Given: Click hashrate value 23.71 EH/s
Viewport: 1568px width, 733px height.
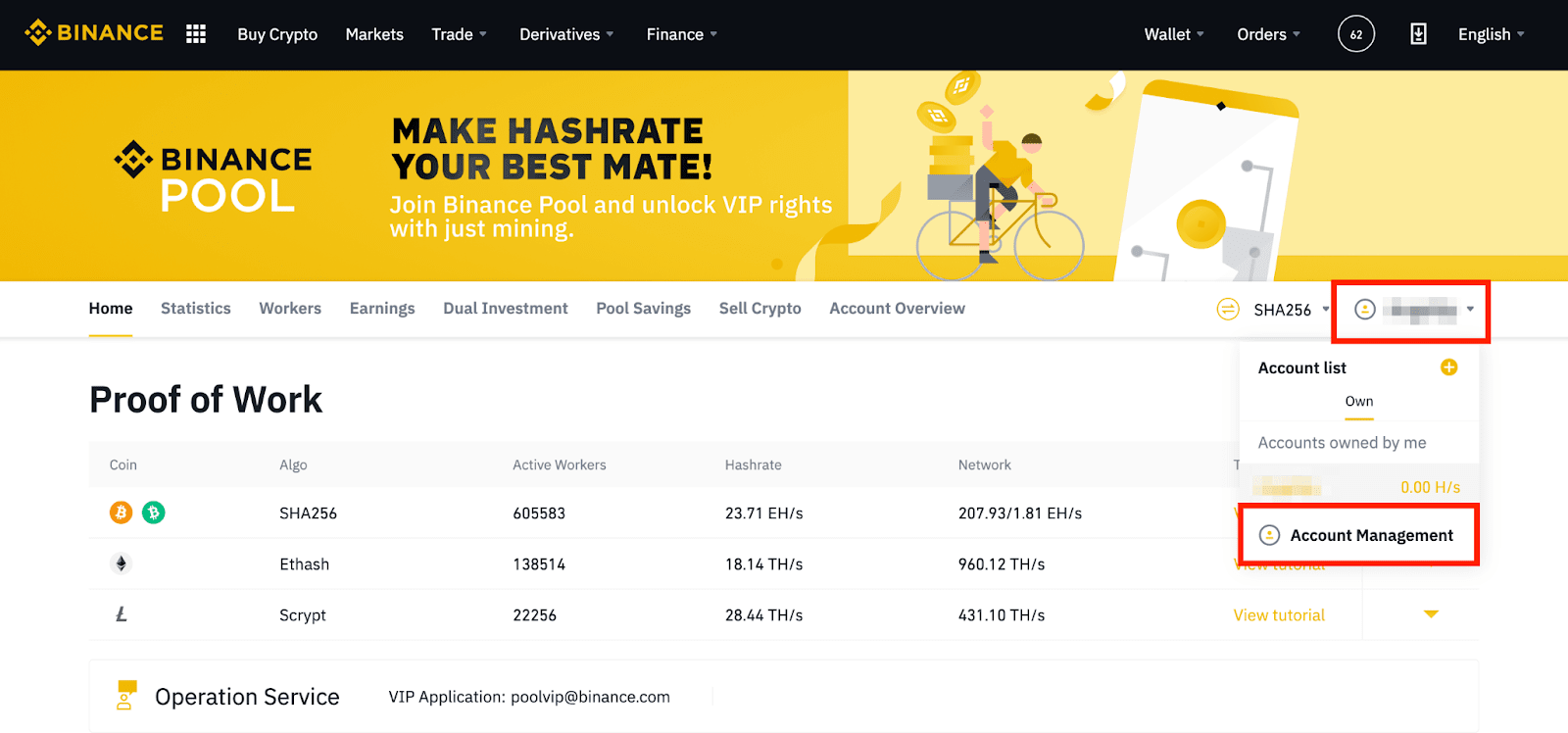Looking at the screenshot, I should (x=764, y=513).
